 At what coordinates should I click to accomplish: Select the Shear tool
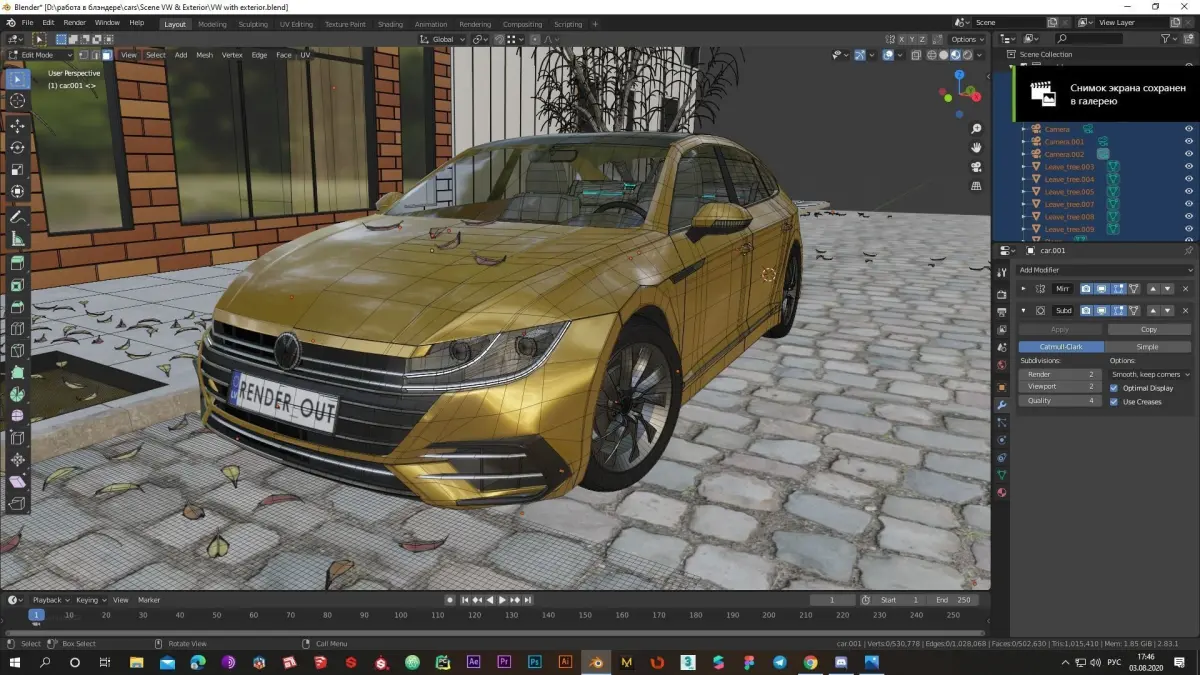17,482
